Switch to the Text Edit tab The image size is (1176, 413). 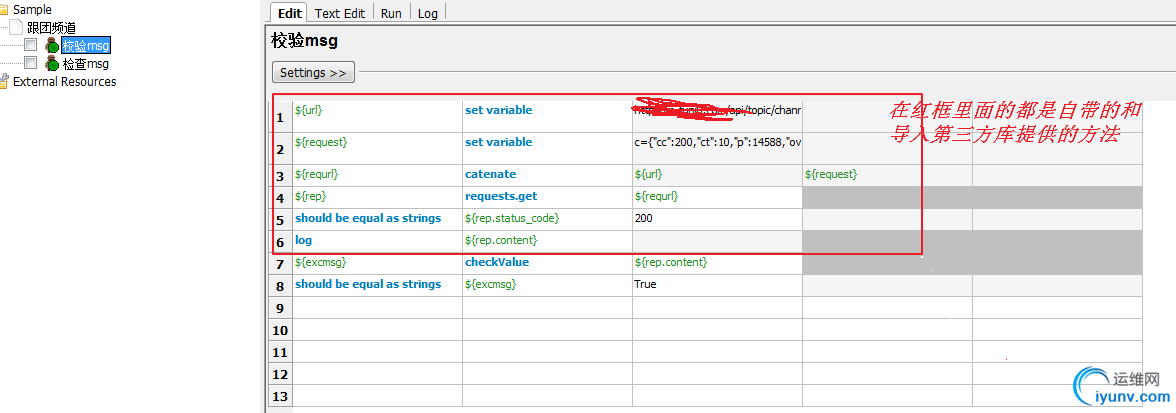tap(340, 13)
